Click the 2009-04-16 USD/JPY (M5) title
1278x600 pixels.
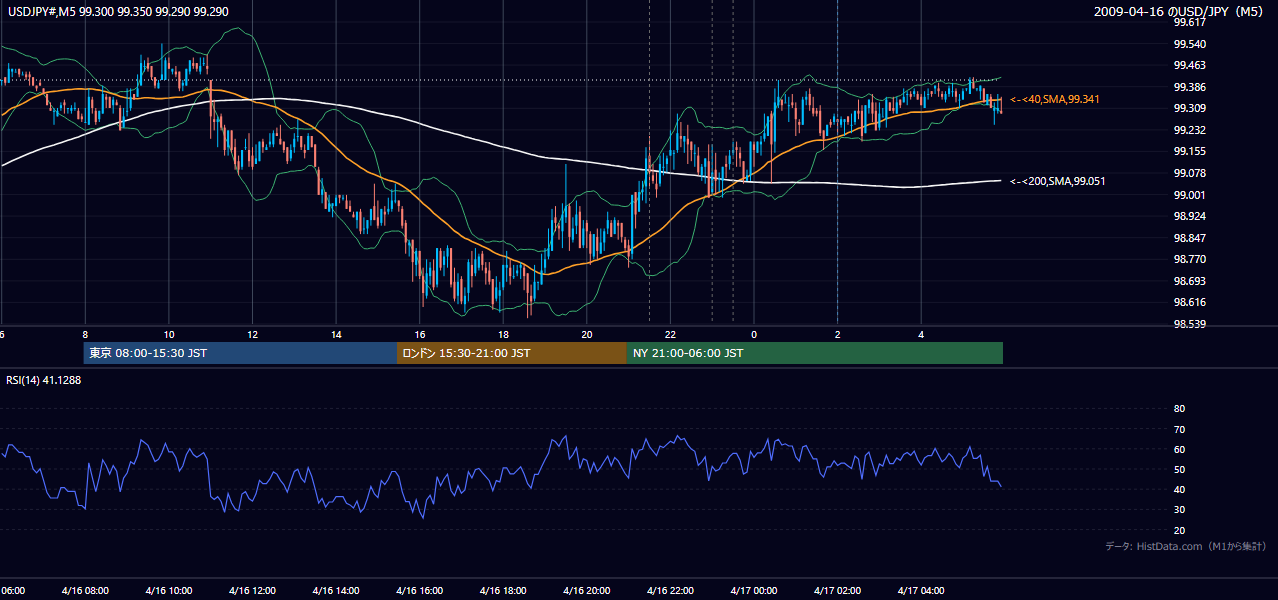pos(1180,11)
